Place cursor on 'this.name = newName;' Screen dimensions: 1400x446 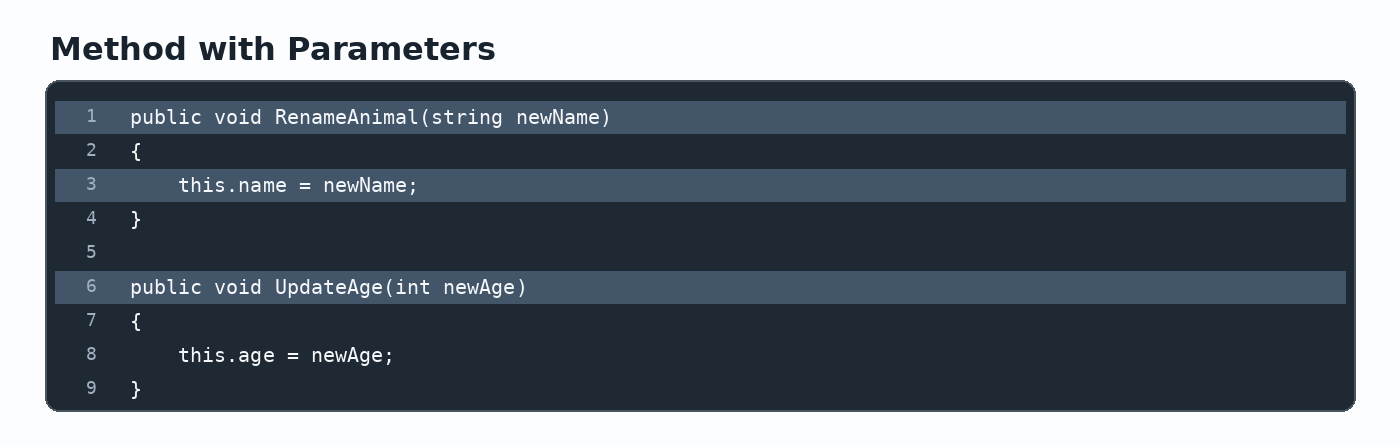click(x=298, y=186)
